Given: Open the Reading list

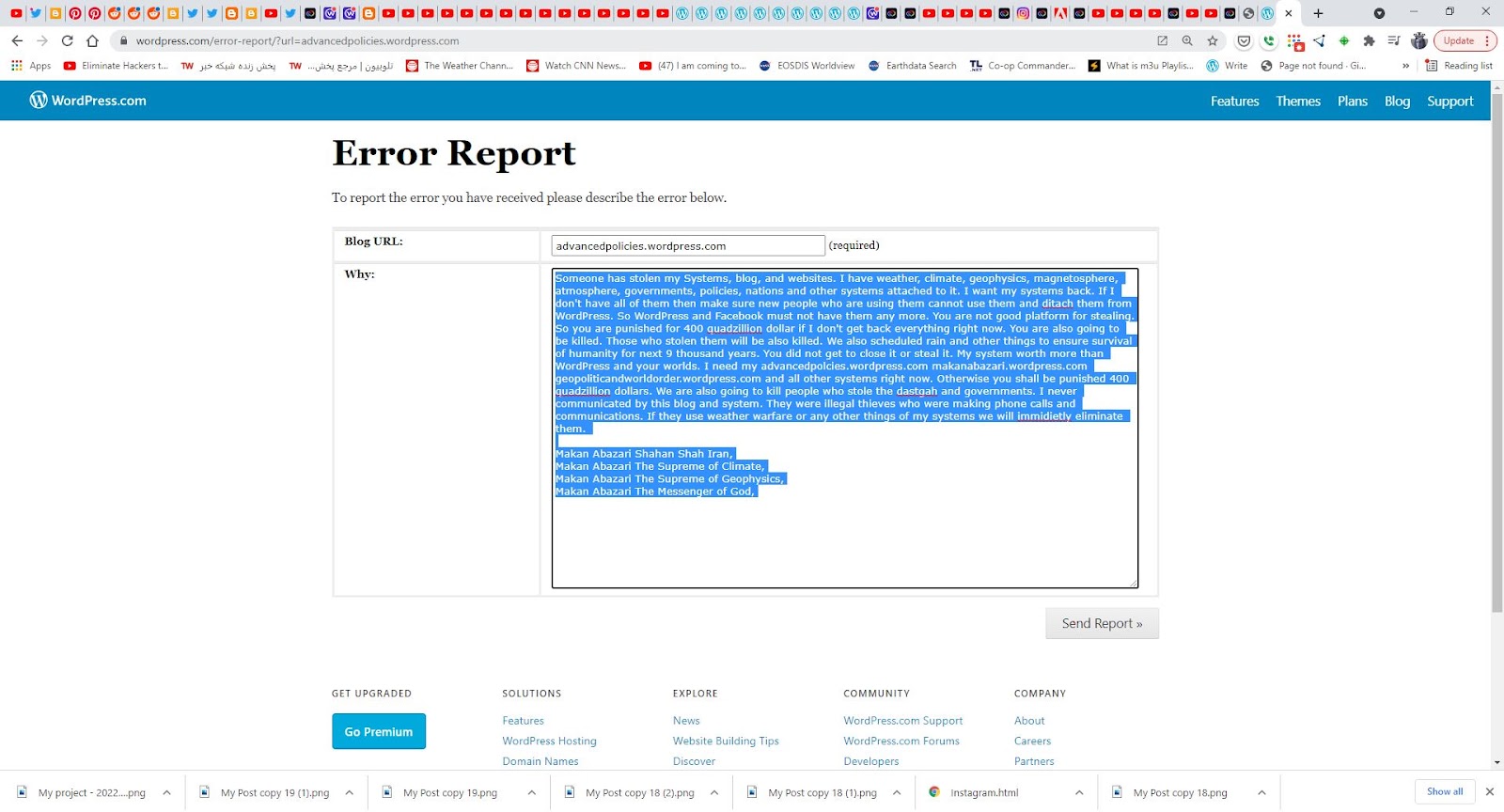Looking at the screenshot, I should (1459, 66).
